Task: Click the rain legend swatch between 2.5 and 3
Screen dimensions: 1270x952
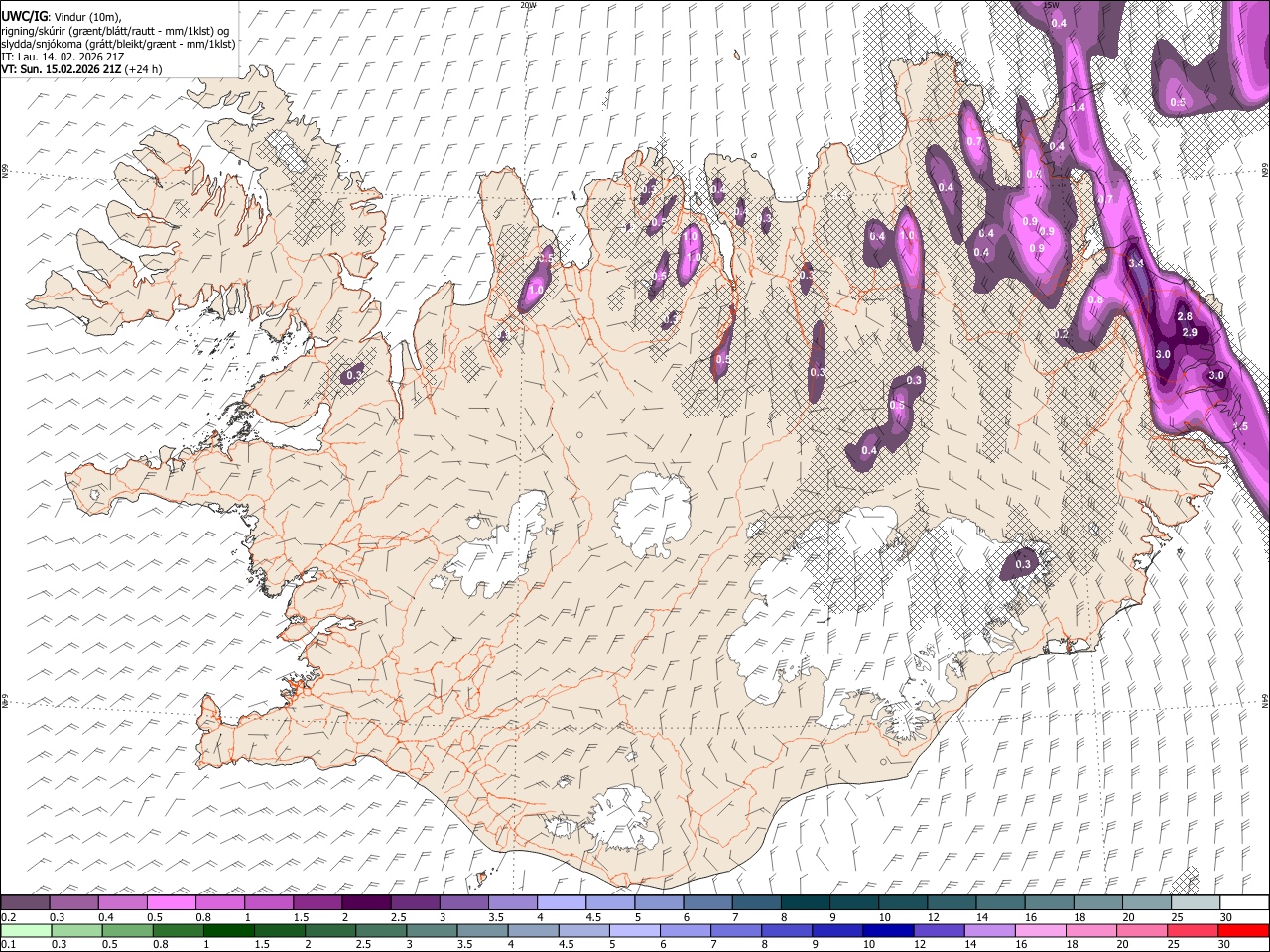Action: (380, 930)
